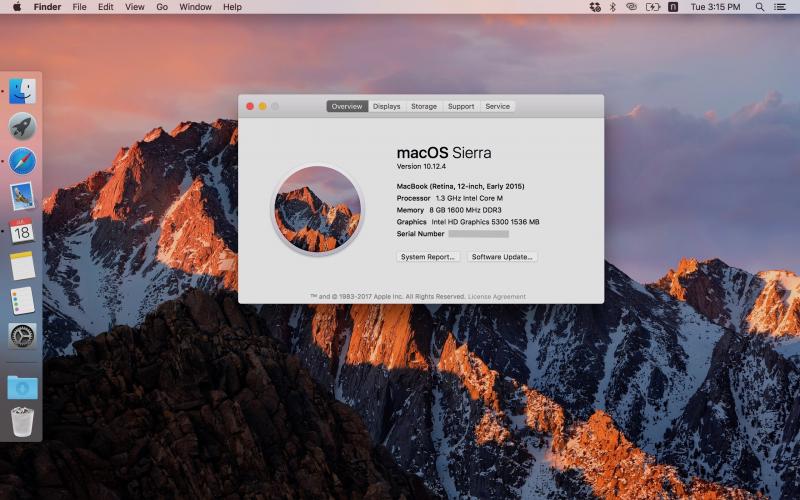Image resolution: width=800 pixels, height=500 pixels.
Task: Click the Software Update... button
Action: pos(502,257)
